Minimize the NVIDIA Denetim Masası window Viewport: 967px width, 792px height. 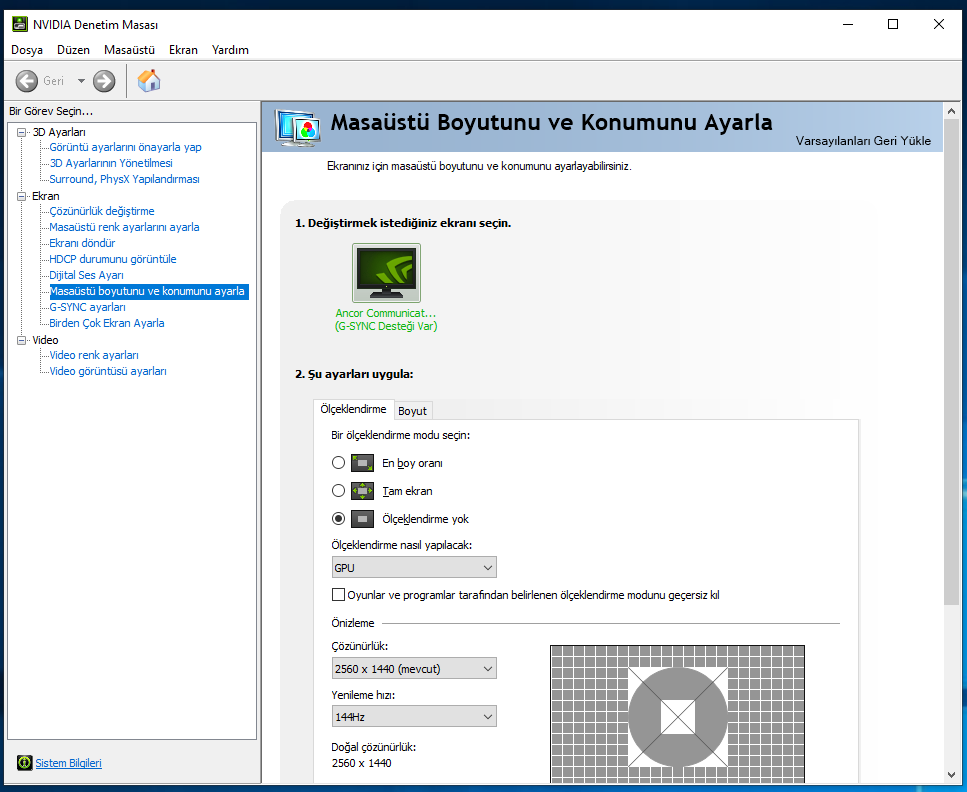pyautogui.click(x=848, y=24)
